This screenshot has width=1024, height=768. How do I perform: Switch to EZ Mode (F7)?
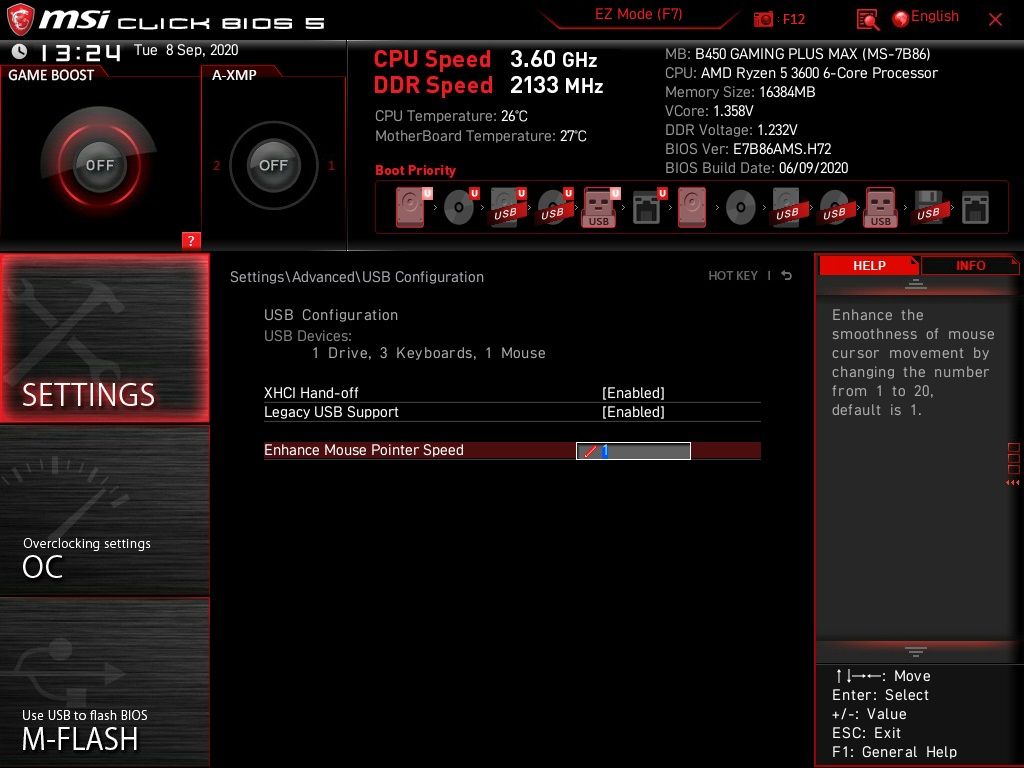(x=638, y=14)
